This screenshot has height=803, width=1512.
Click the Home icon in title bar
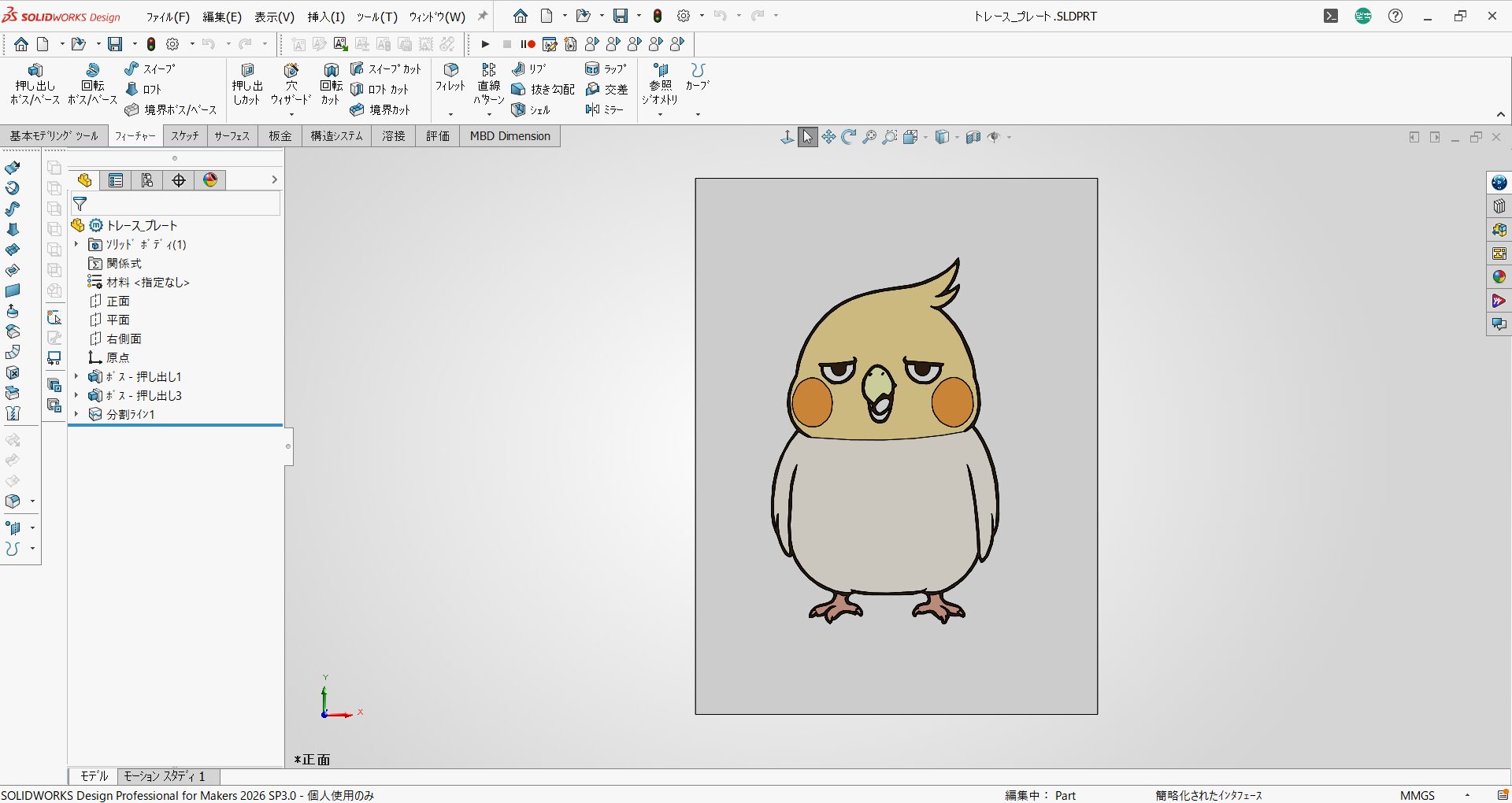[521, 16]
